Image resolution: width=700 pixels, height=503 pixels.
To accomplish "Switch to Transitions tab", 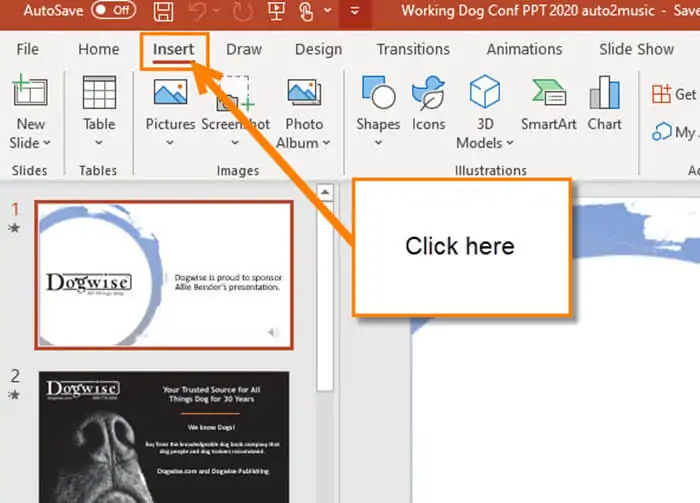I will click(x=413, y=49).
